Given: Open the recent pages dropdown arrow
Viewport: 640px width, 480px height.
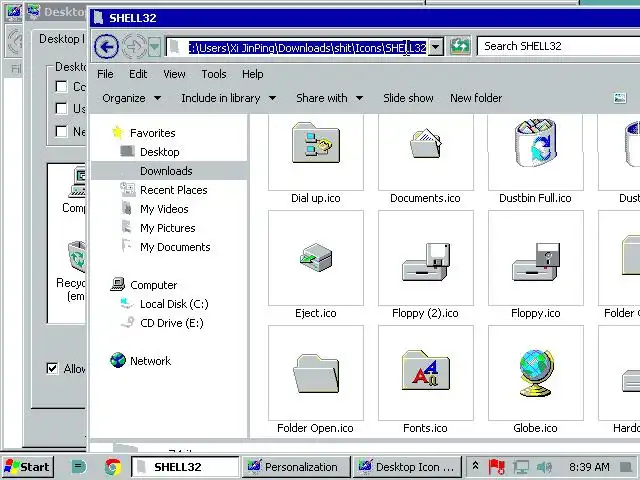Looking at the screenshot, I should [154, 47].
